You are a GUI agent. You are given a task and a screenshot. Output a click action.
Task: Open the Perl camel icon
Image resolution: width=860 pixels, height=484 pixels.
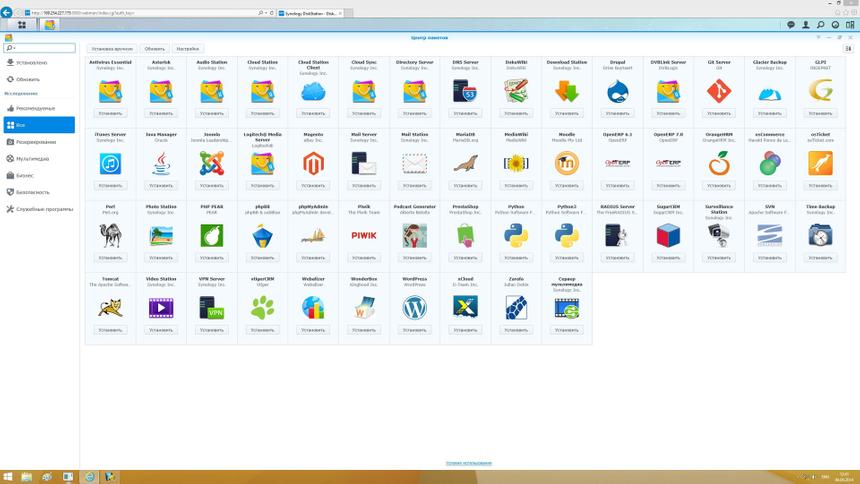point(110,235)
